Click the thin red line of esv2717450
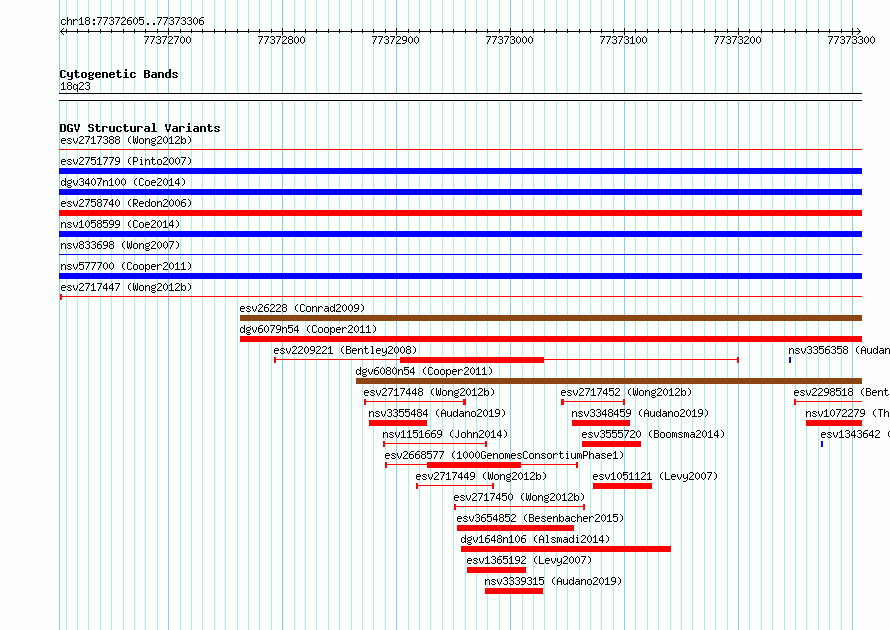The width and height of the screenshot is (890, 630). tap(519, 507)
